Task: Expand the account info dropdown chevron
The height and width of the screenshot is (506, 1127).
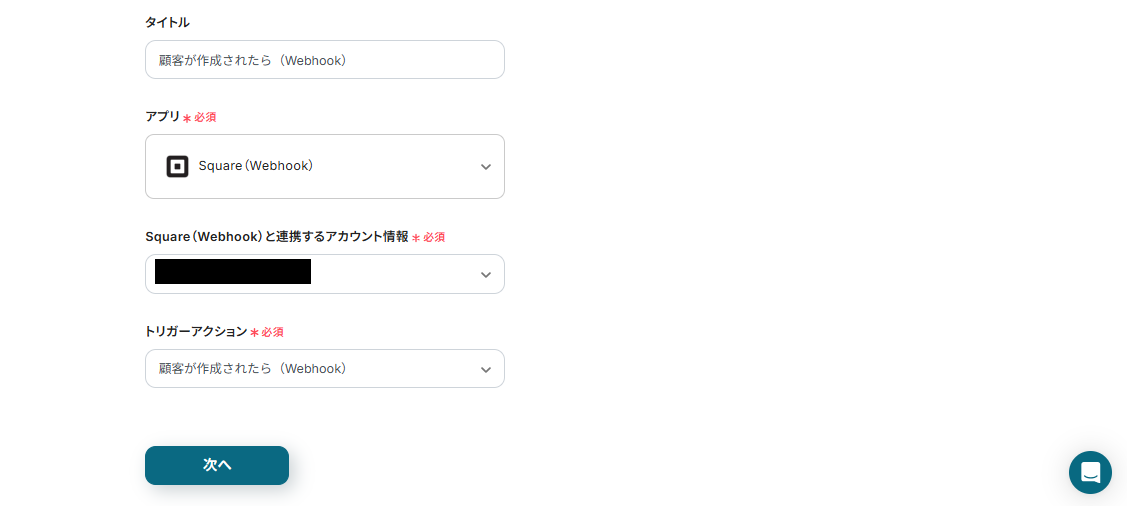Action: click(x=486, y=275)
